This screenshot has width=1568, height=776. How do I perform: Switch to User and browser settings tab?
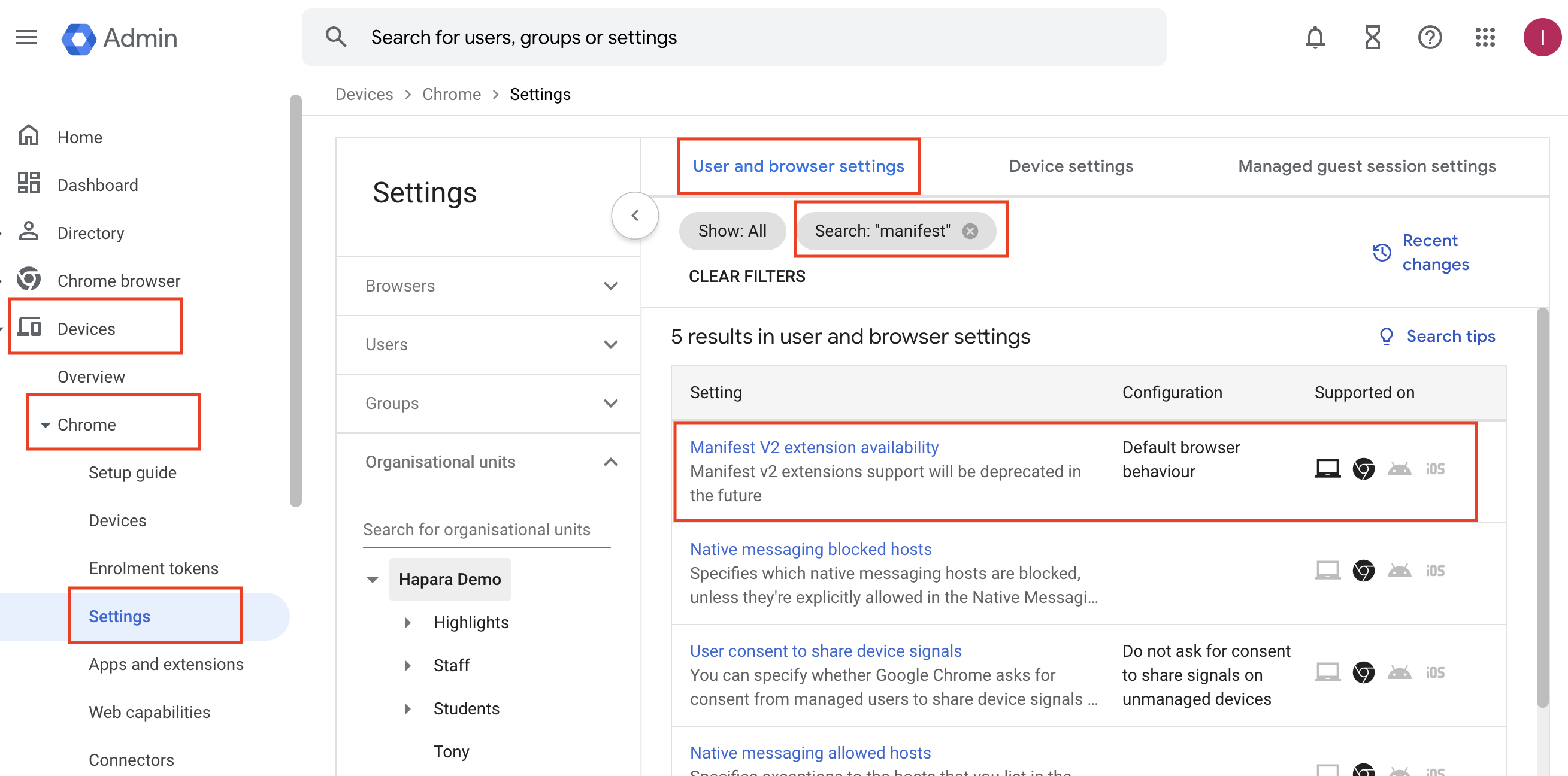[x=798, y=166]
